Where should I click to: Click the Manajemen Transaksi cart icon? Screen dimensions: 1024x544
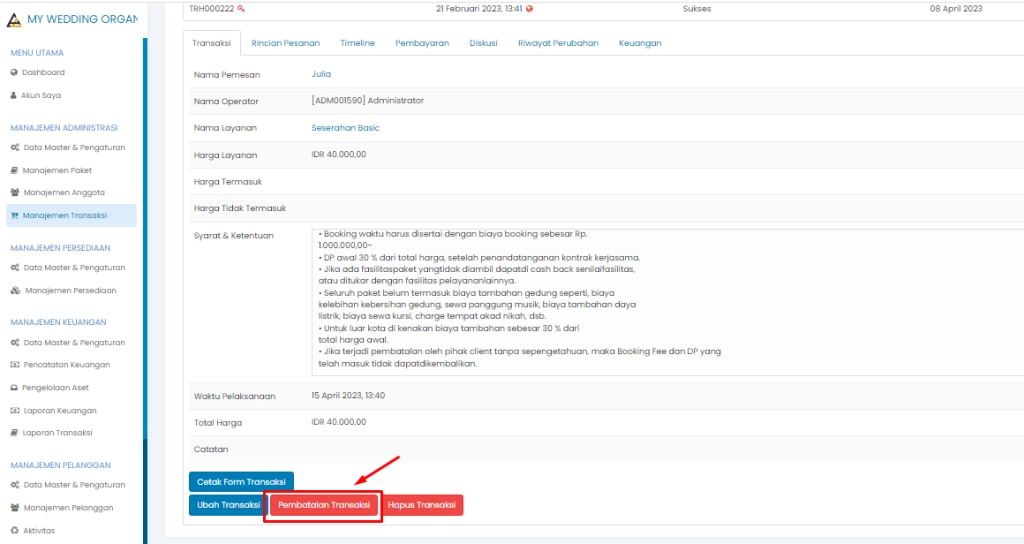(x=14, y=215)
